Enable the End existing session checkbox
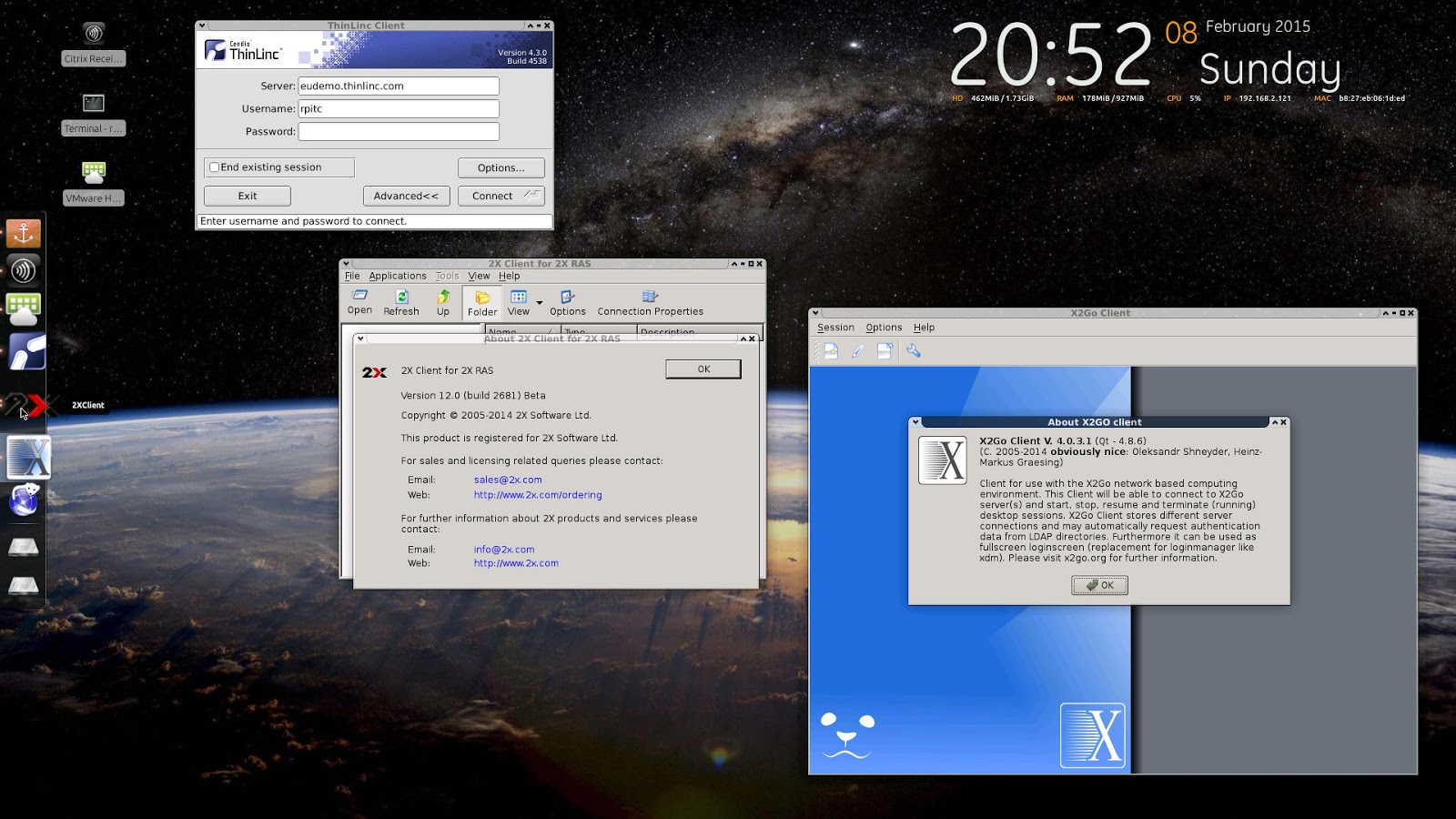 coord(215,167)
